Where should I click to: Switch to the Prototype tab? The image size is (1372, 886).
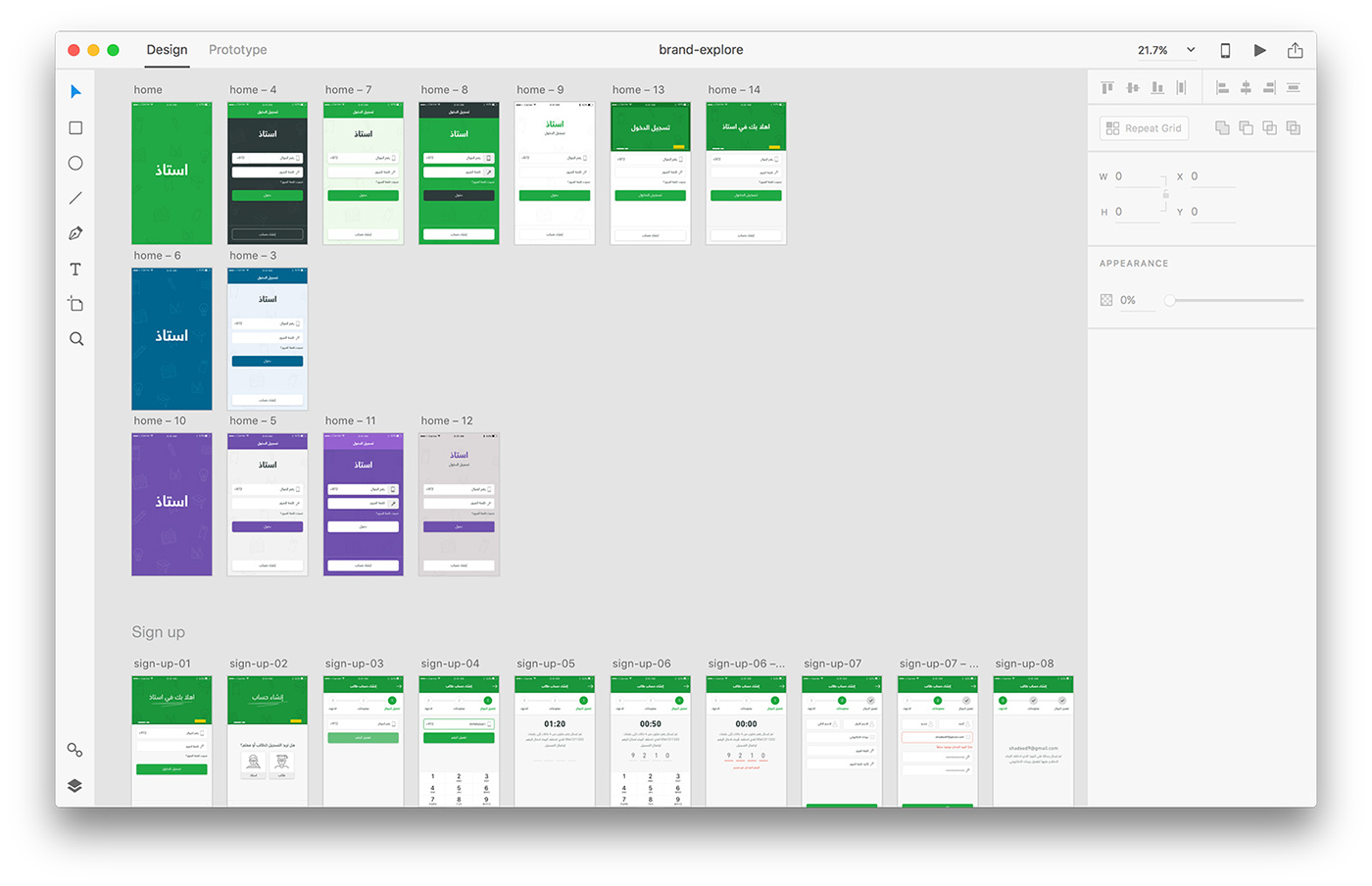[237, 50]
